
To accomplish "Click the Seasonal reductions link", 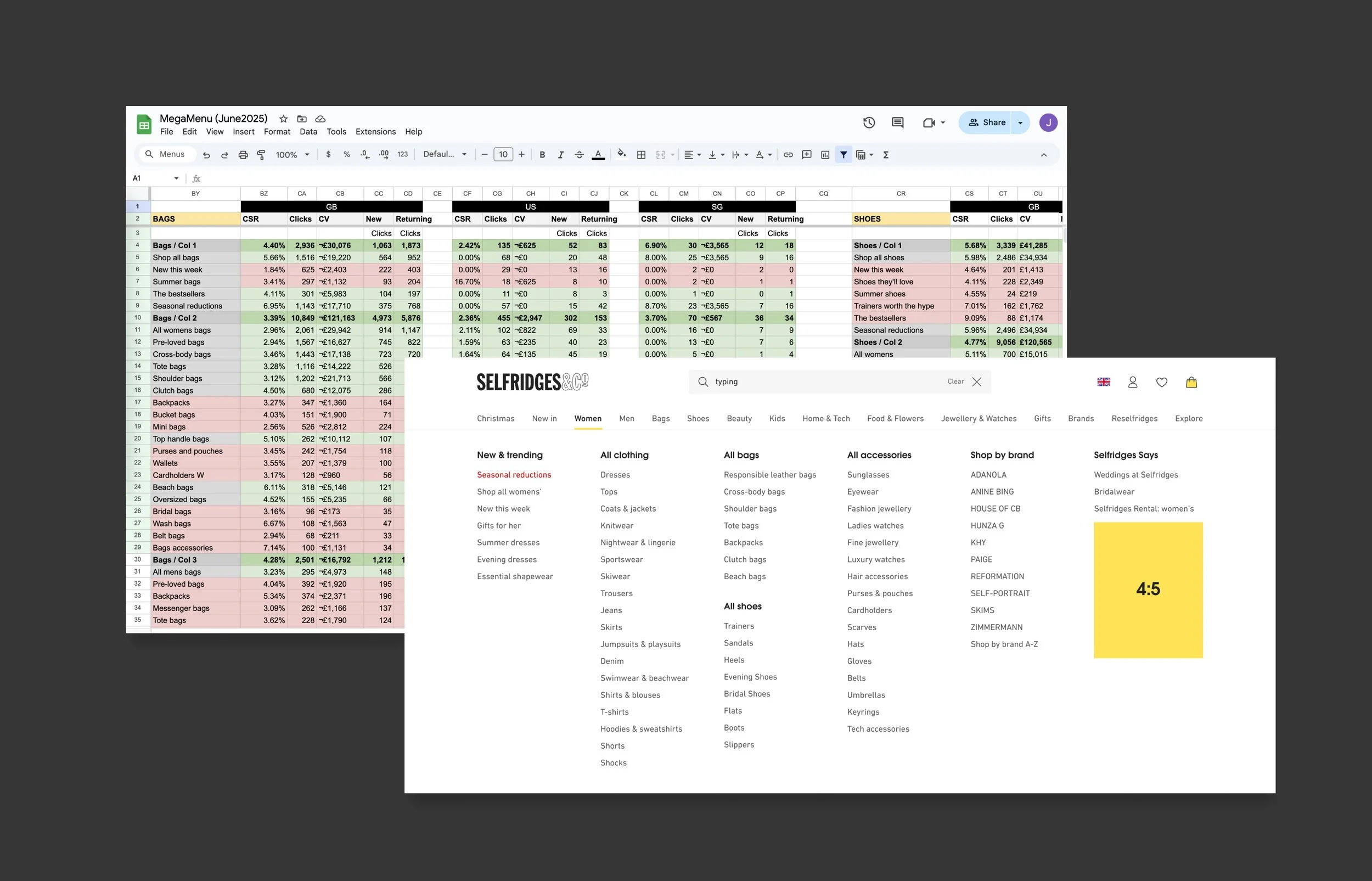I will point(514,475).
